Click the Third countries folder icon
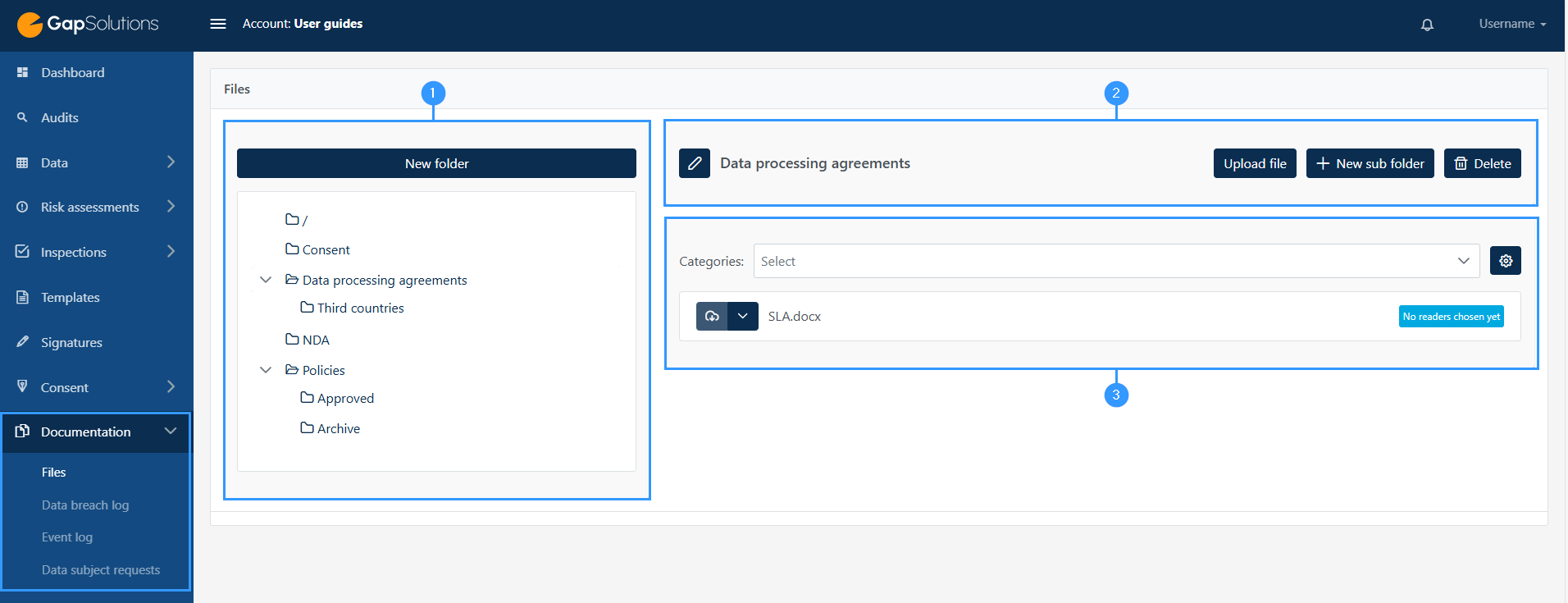 coord(307,307)
